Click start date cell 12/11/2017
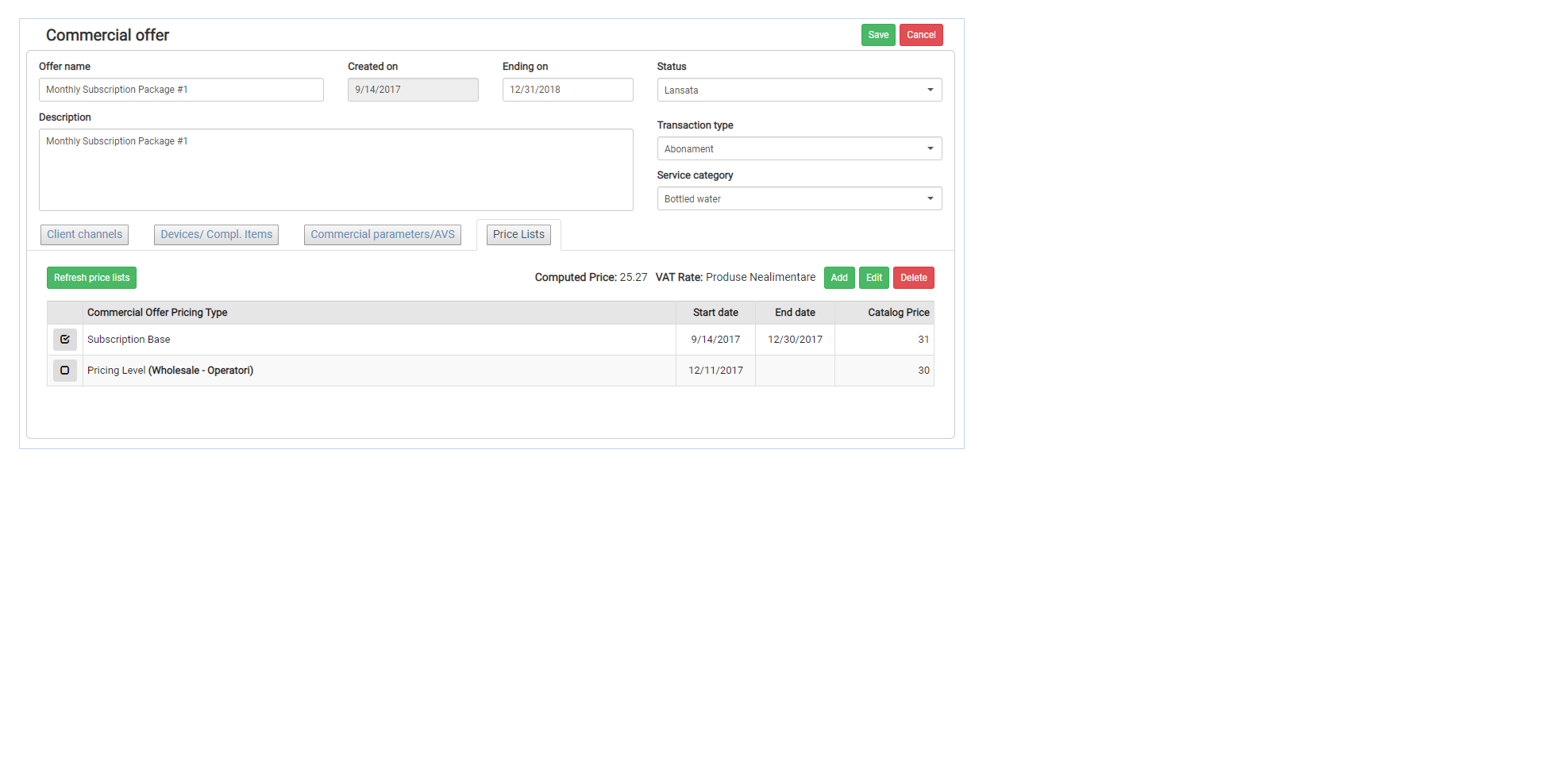 point(715,371)
